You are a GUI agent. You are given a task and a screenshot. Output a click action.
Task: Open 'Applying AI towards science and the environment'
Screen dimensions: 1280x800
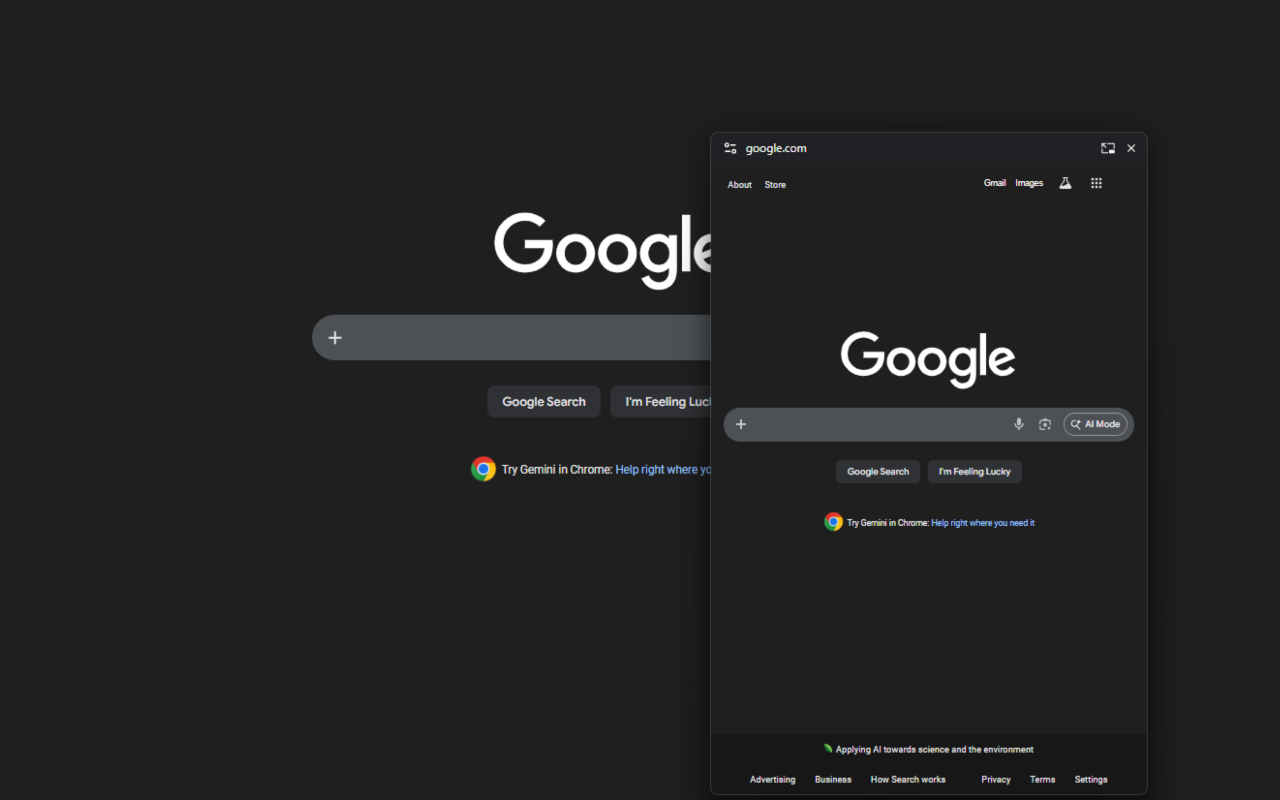pos(934,749)
